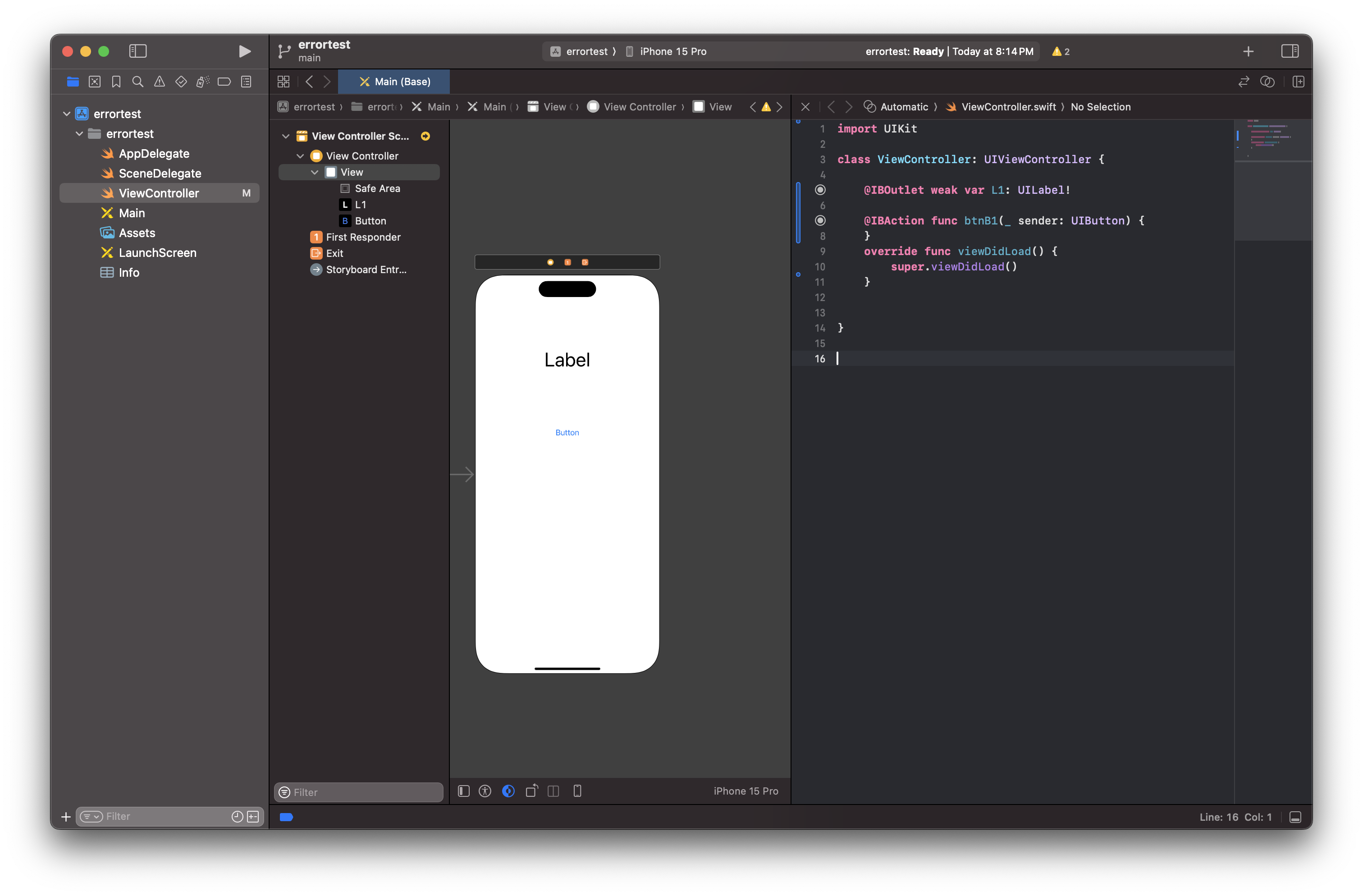Click the L1 outlet connection circle
Viewport: 1363px width, 896px height.
[x=820, y=190]
